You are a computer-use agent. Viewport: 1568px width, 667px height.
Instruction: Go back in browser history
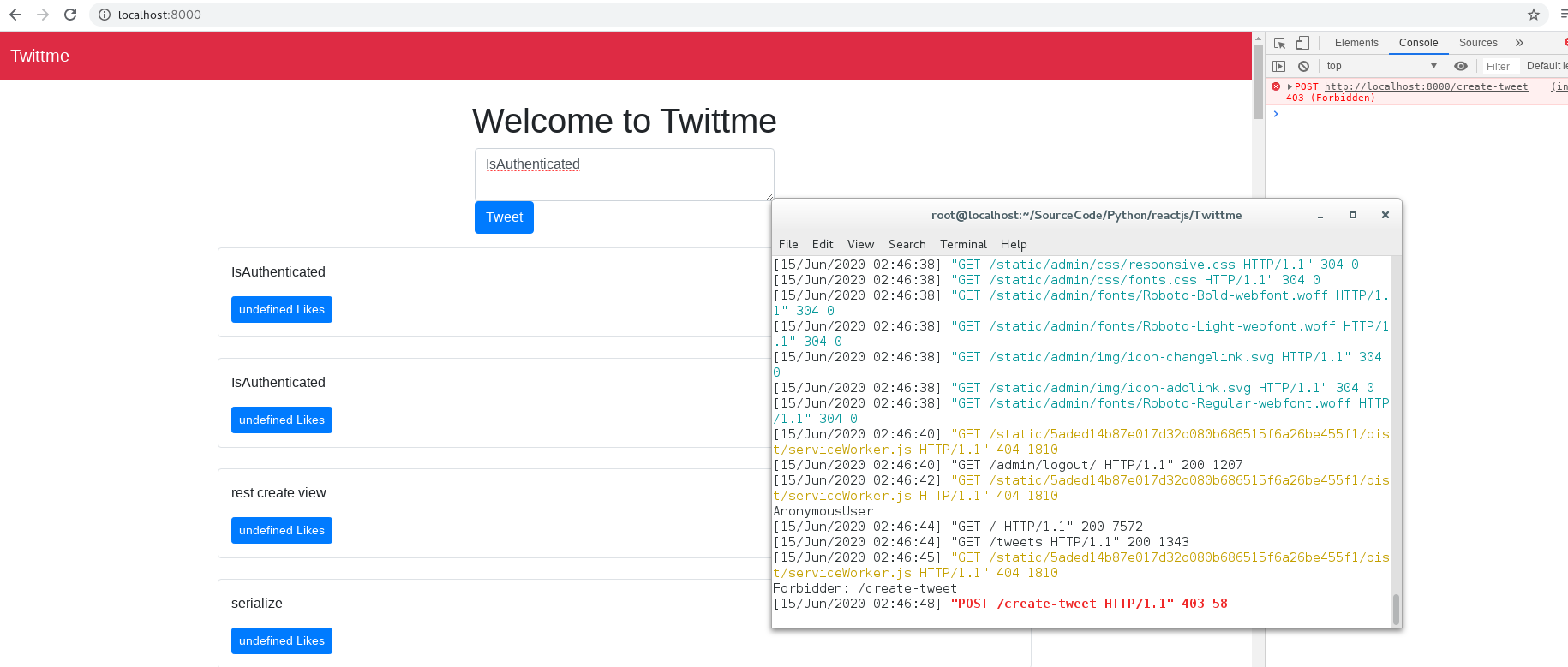[x=15, y=15]
